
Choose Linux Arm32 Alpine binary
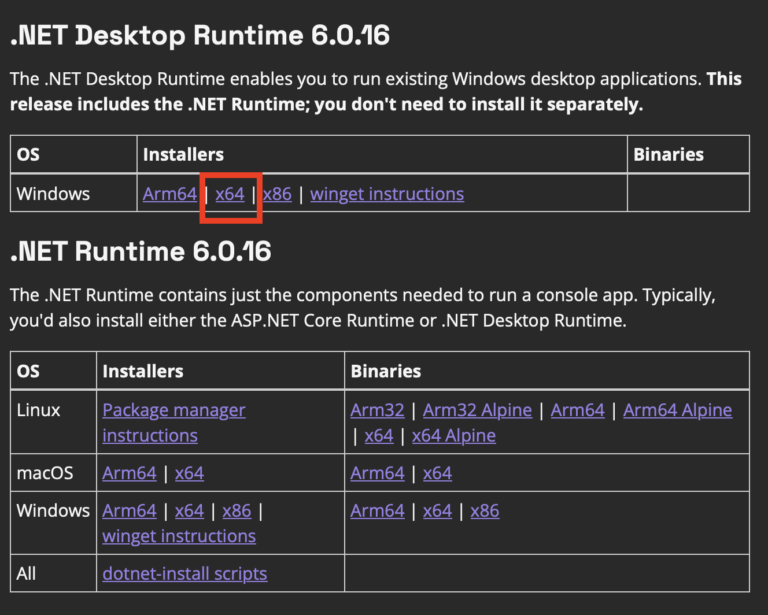479,410
